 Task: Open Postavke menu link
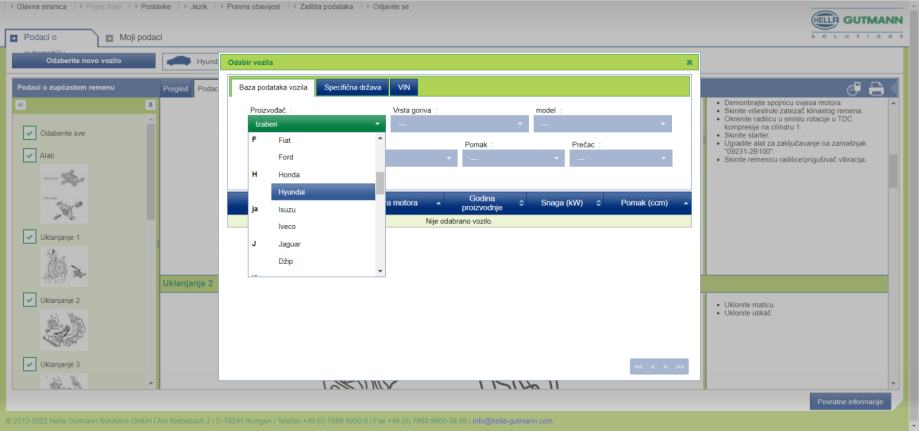156,7
